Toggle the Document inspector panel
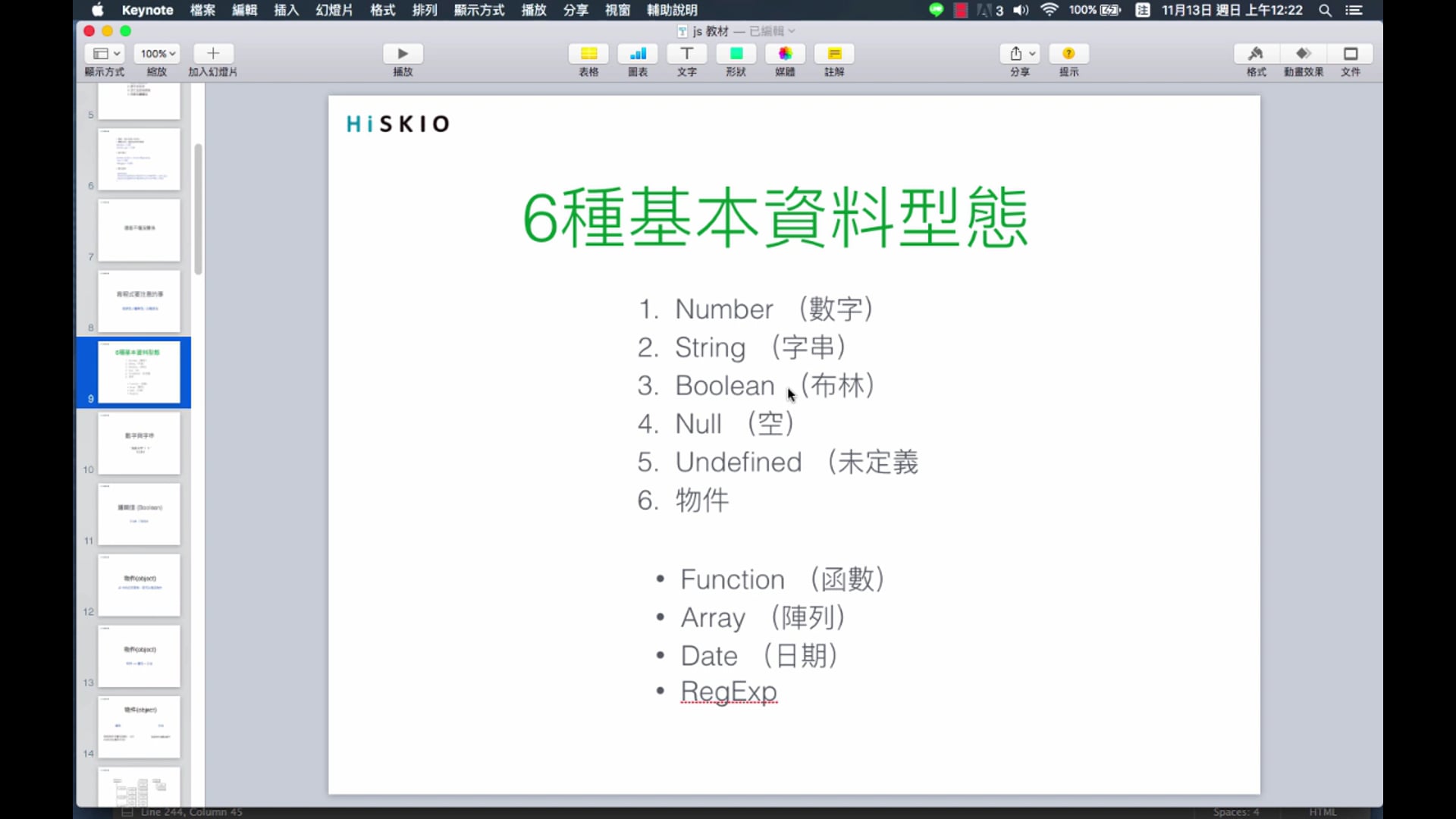1456x819 pixels. pos(1351,54)
